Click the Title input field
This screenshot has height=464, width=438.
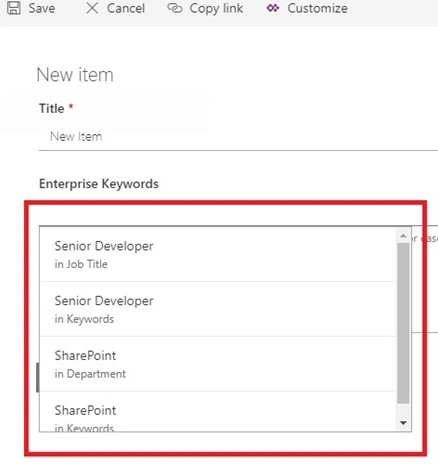coord(238,137)
